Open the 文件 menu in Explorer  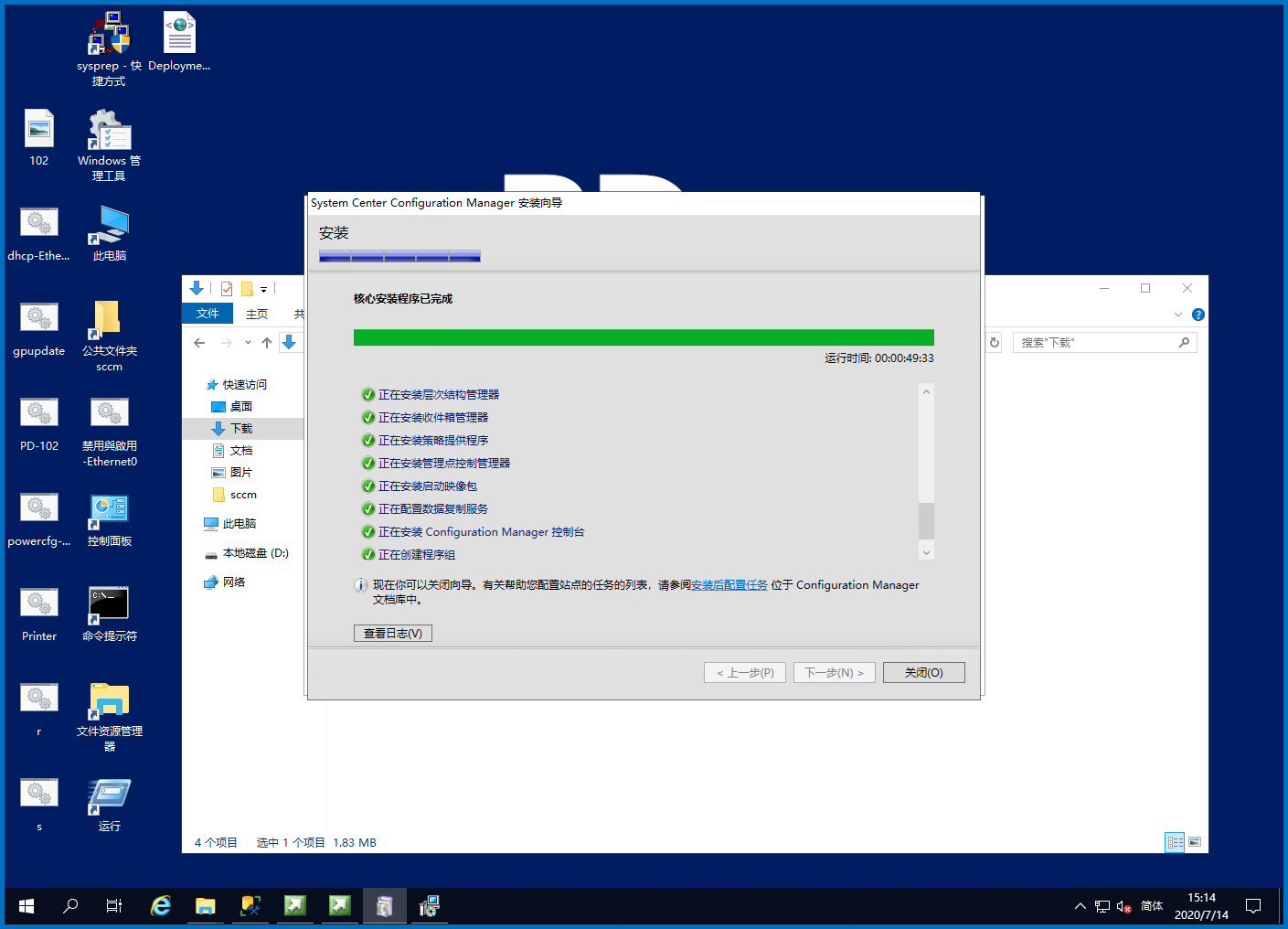tap(208, 314)
